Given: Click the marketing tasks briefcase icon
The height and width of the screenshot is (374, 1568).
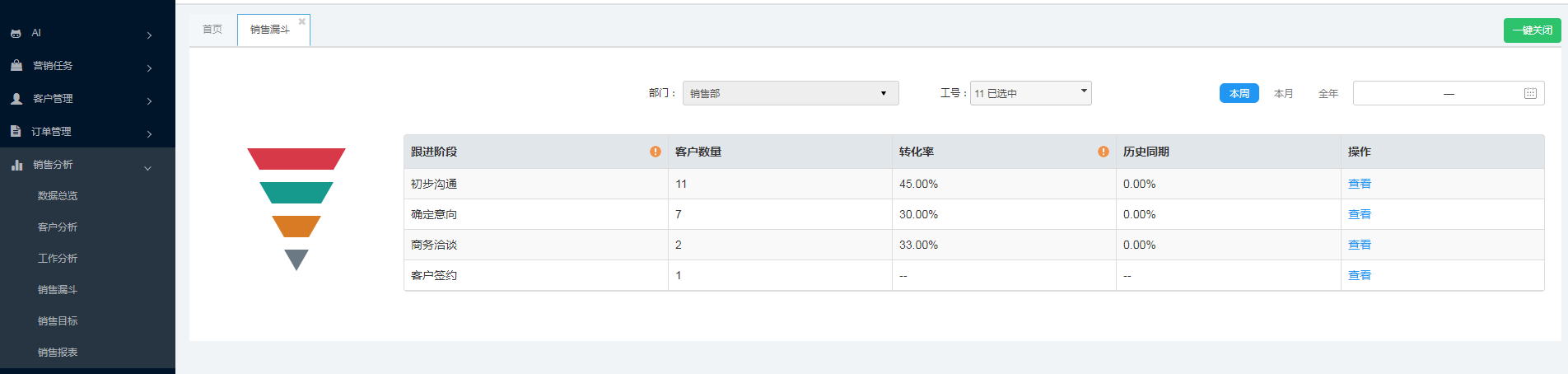Looking at the screenshot, I should [16, 66].
